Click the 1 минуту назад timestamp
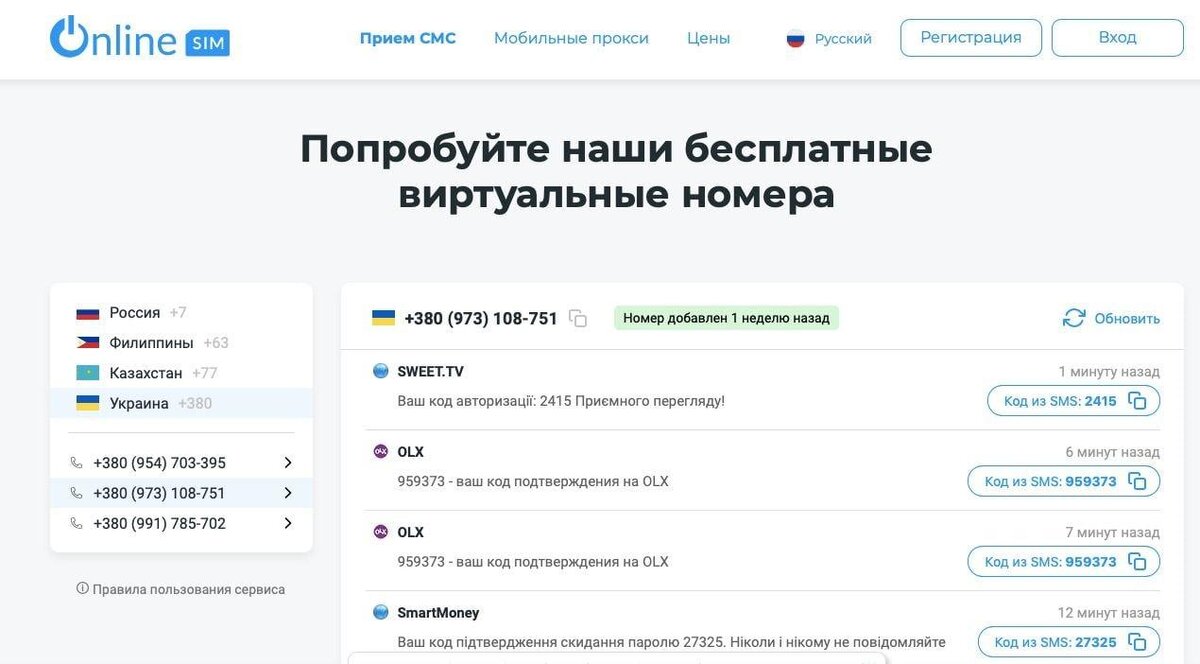1200x664 pixels. coord(1109,371)
